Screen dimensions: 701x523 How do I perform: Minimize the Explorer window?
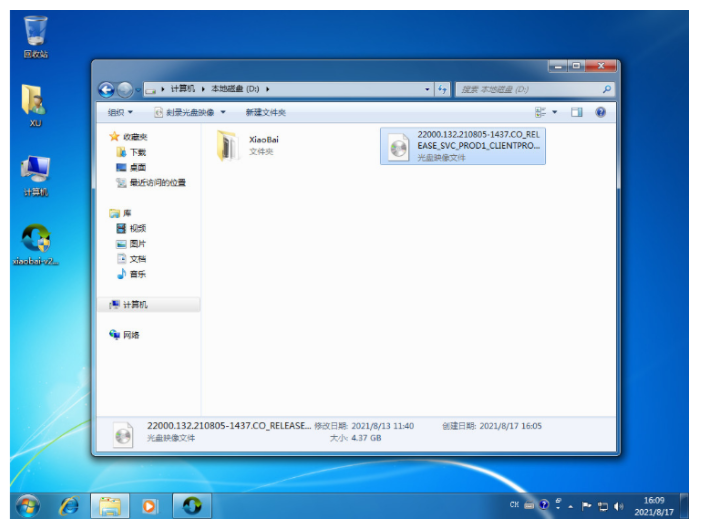(558, 66)
